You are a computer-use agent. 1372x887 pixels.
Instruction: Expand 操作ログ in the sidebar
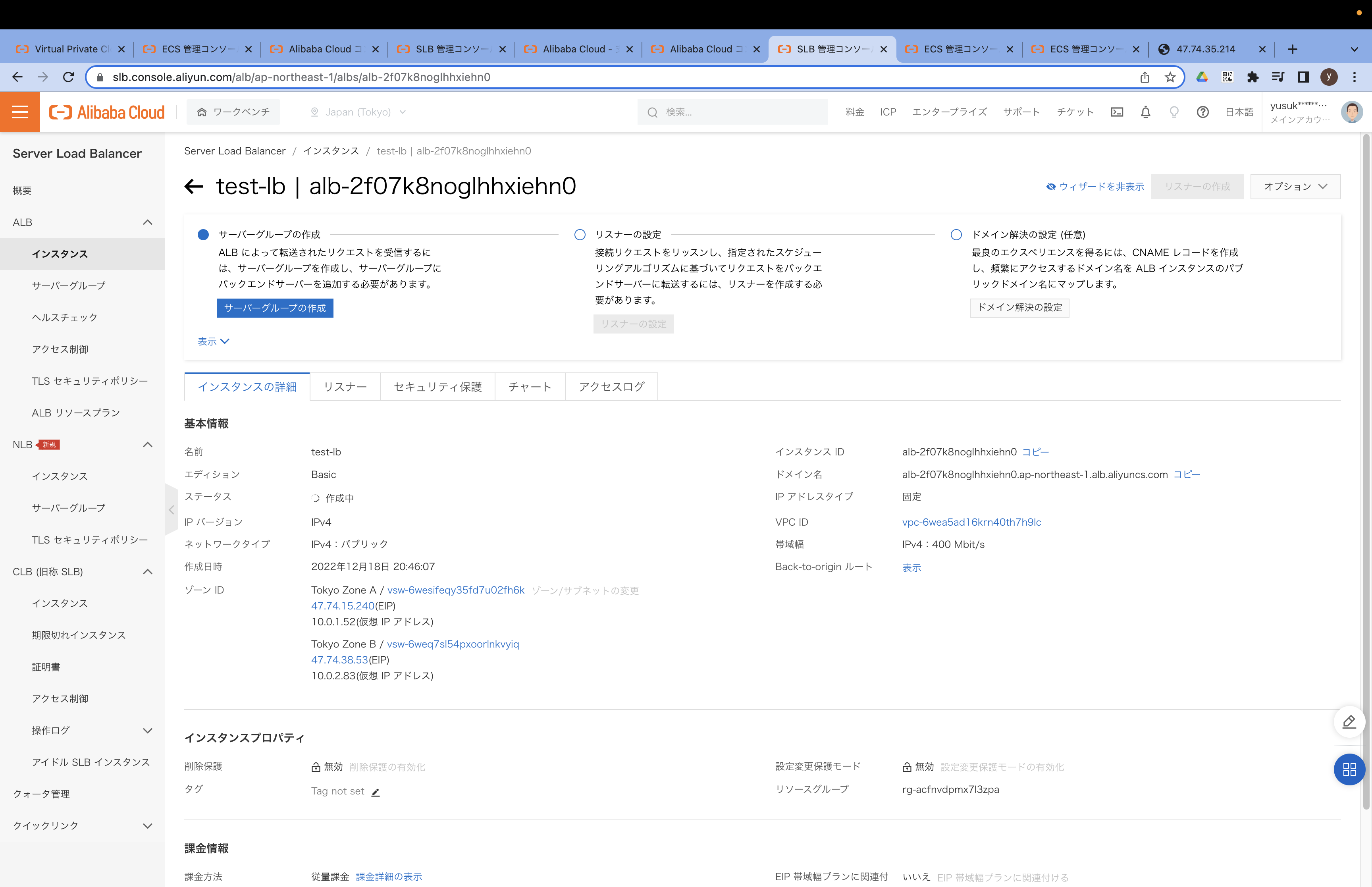point(148,730)
